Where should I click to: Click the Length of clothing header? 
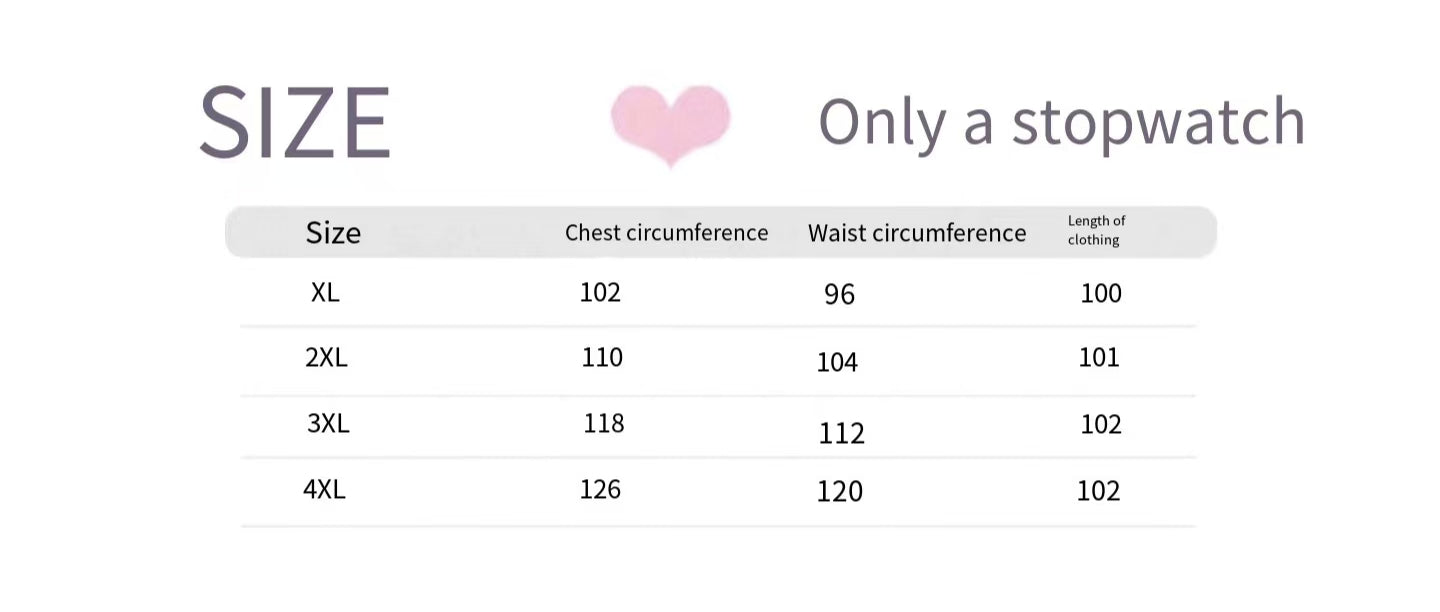[1096, 231]
